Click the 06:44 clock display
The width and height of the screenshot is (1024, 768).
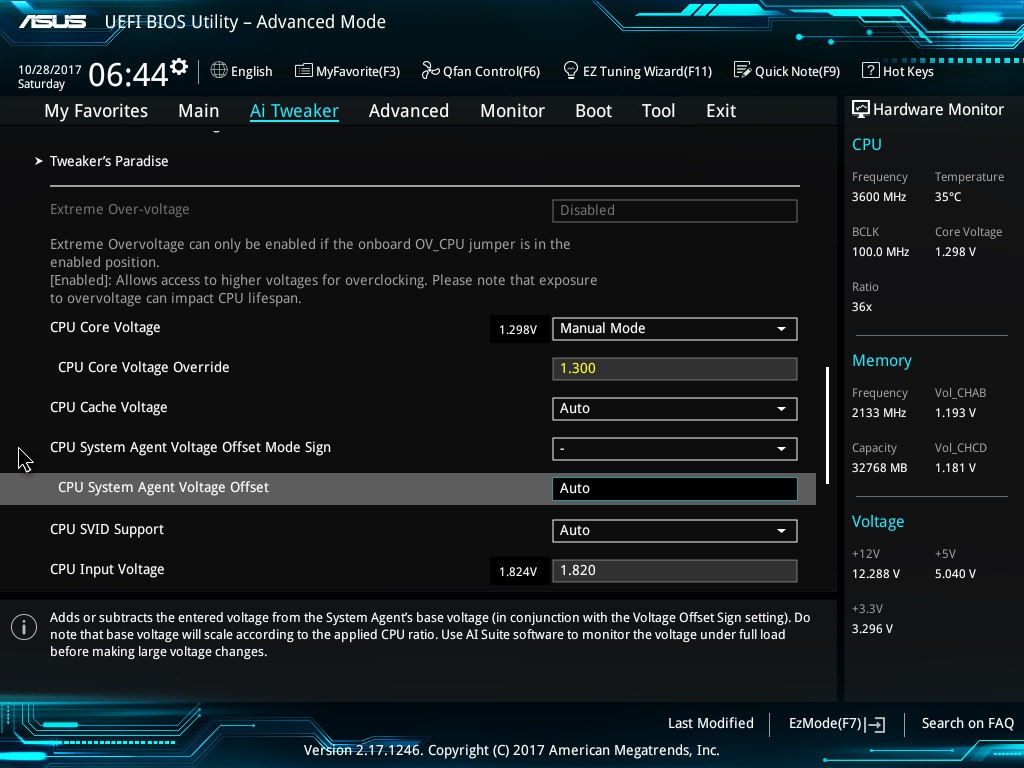(x=128, y=74)
